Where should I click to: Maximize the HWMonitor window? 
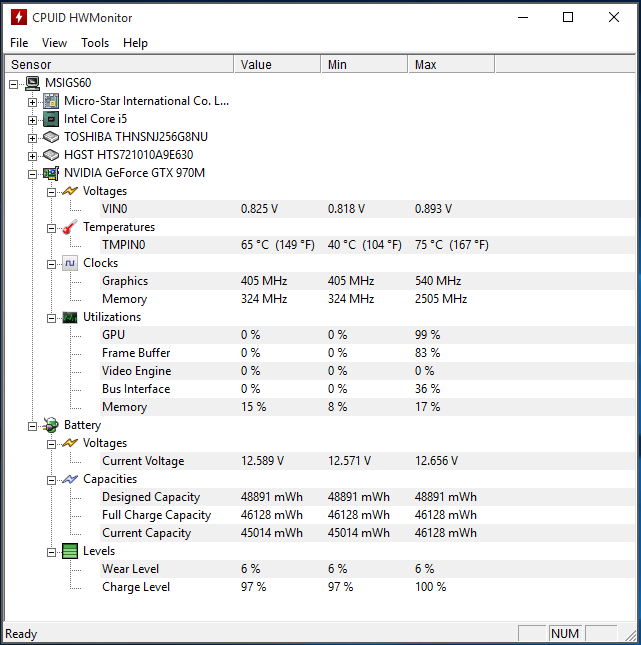pyautogui.click(x=568, y=17)
